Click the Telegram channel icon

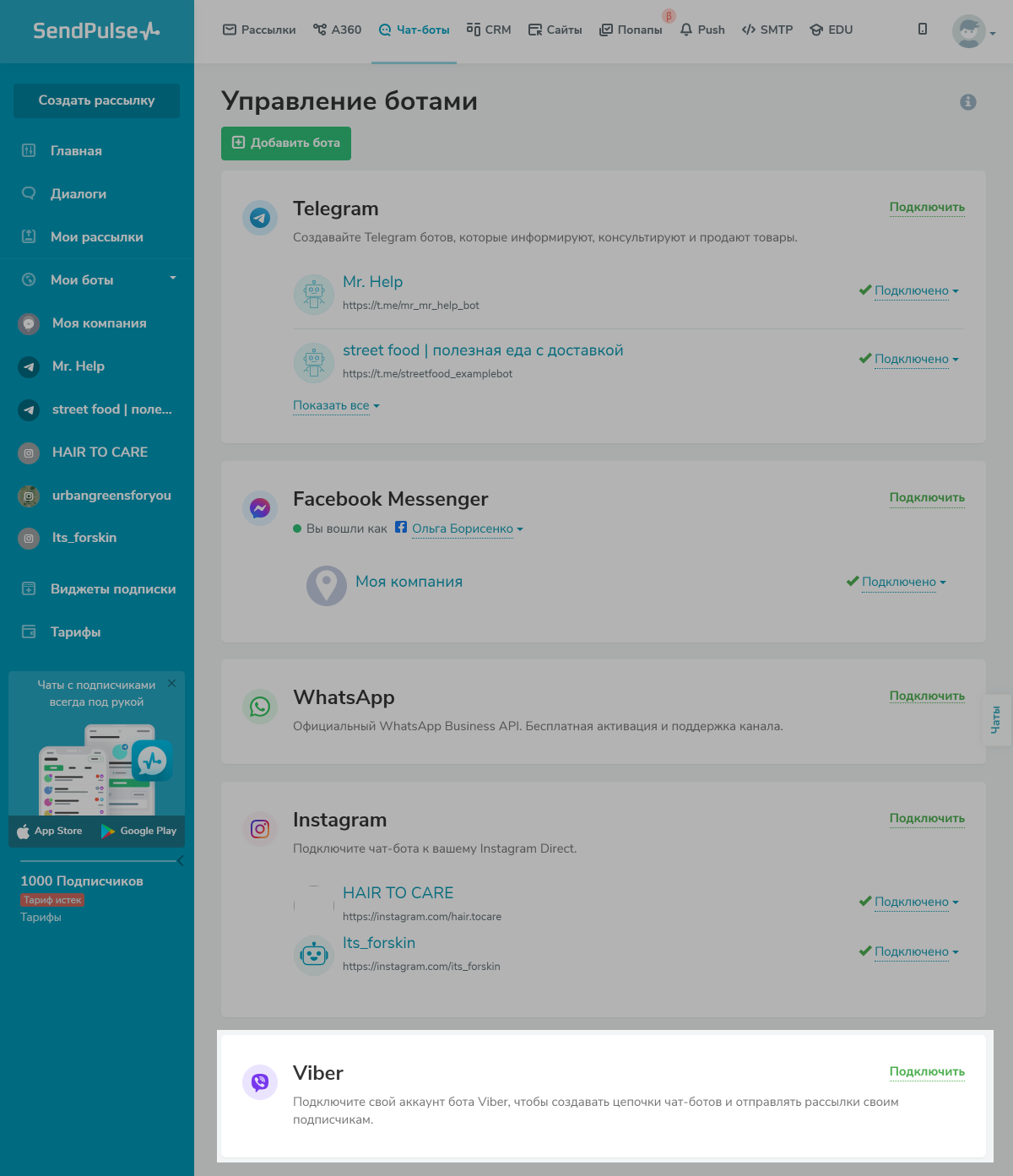[x=260, y=218]
